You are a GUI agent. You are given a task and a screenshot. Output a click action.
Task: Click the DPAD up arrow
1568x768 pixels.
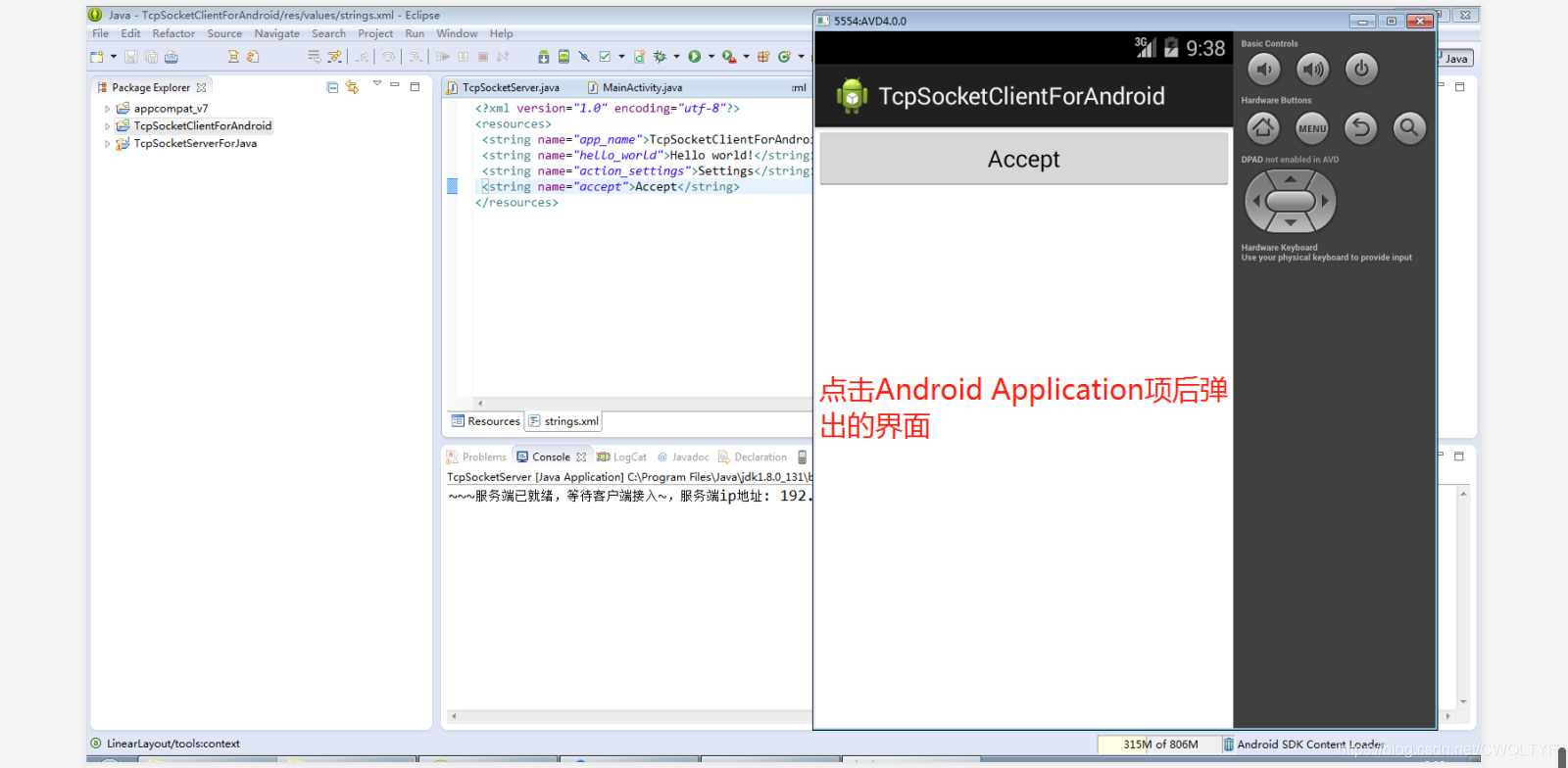click(x=1291, y=179)
